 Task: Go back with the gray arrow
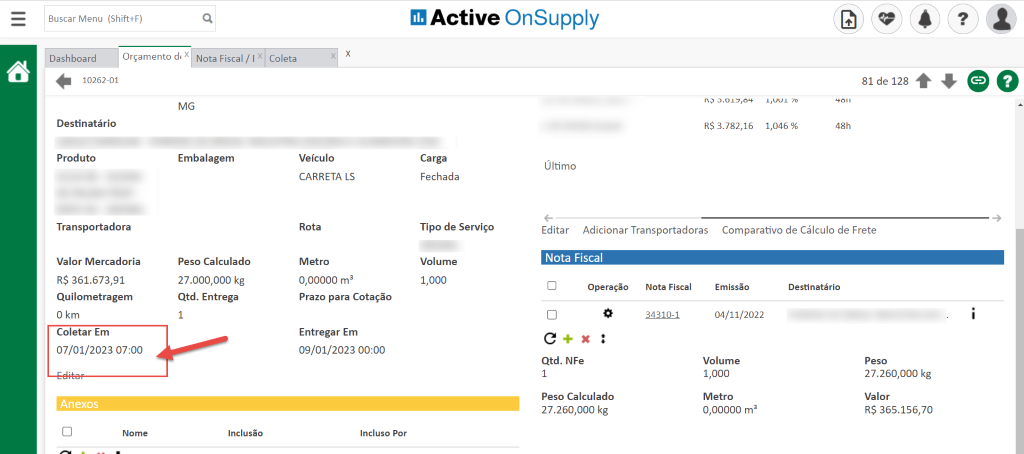[x=64, y=81]
